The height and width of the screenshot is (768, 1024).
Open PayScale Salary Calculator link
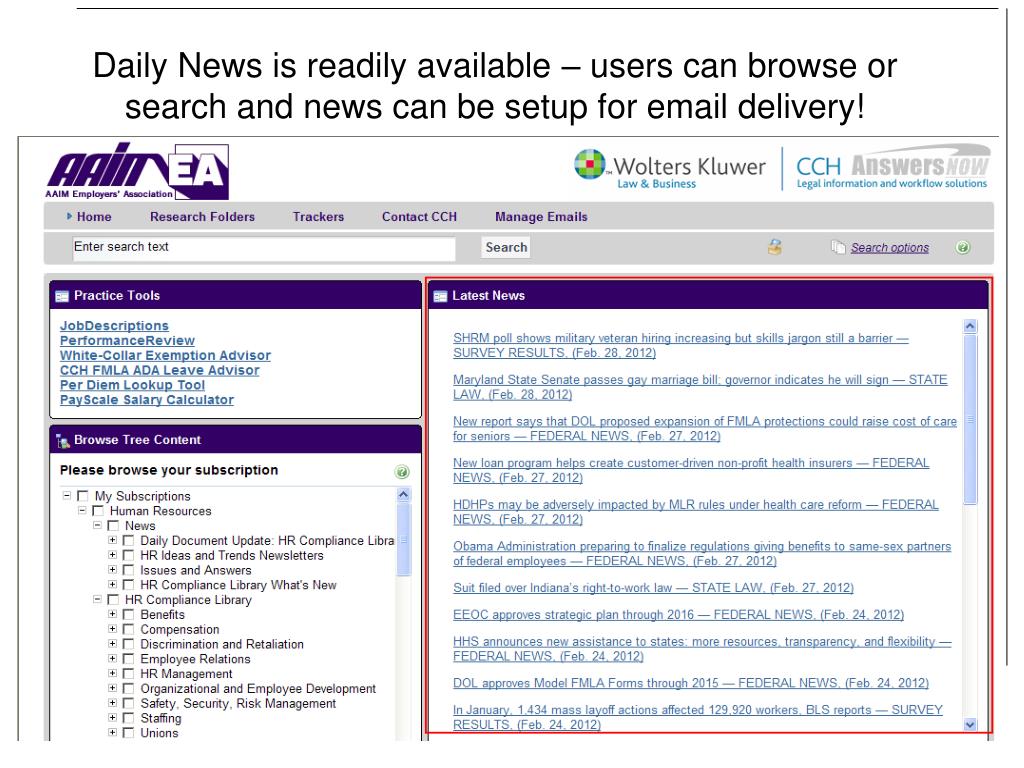coord(147,400)
